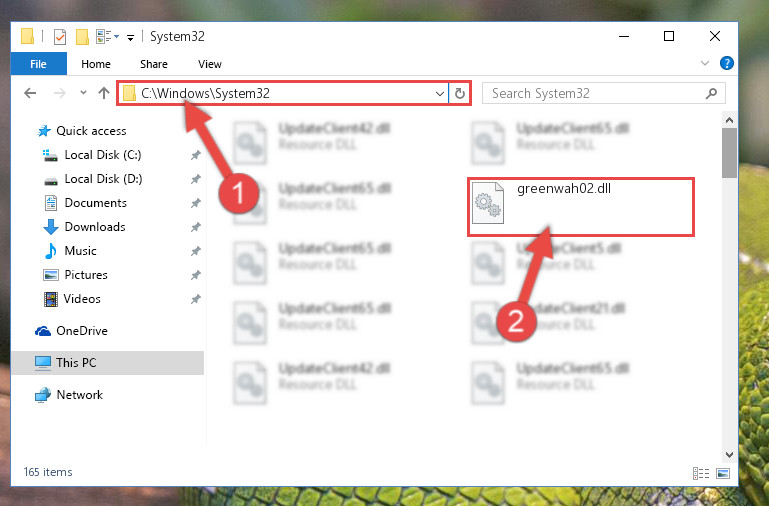
Task: Open the File menu
Action: click(39, 64)
